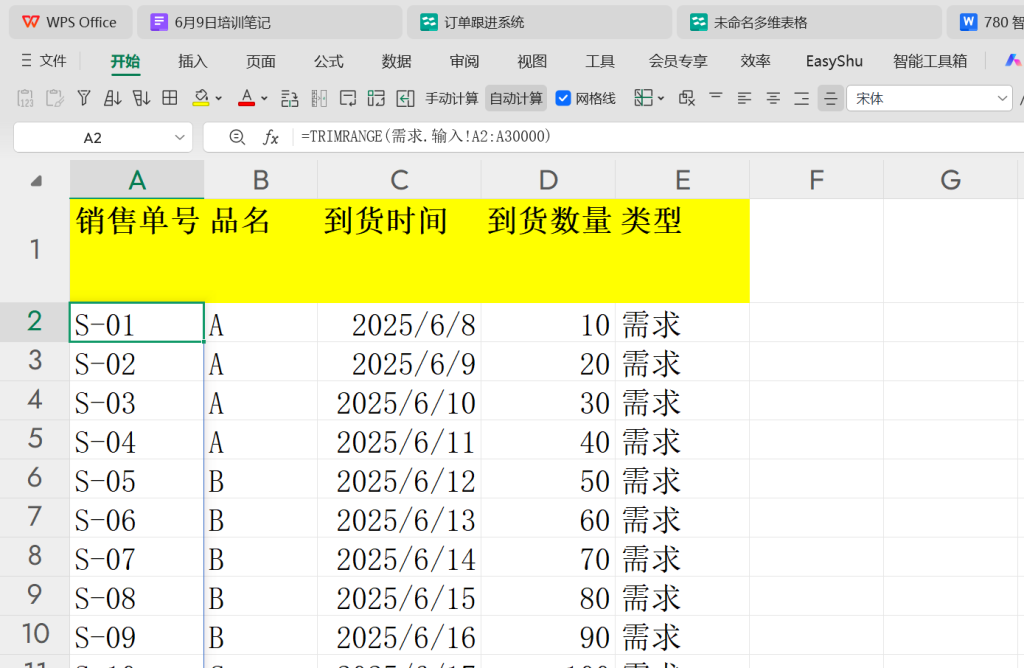Click the freeze panes icon

[643, 99]
